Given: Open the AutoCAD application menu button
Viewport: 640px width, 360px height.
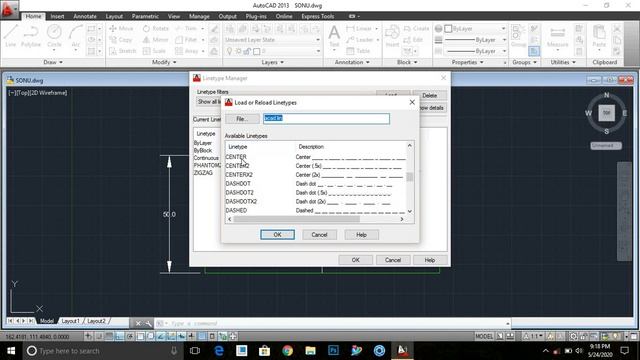Looking at the screenshot, I should [9, 10].
